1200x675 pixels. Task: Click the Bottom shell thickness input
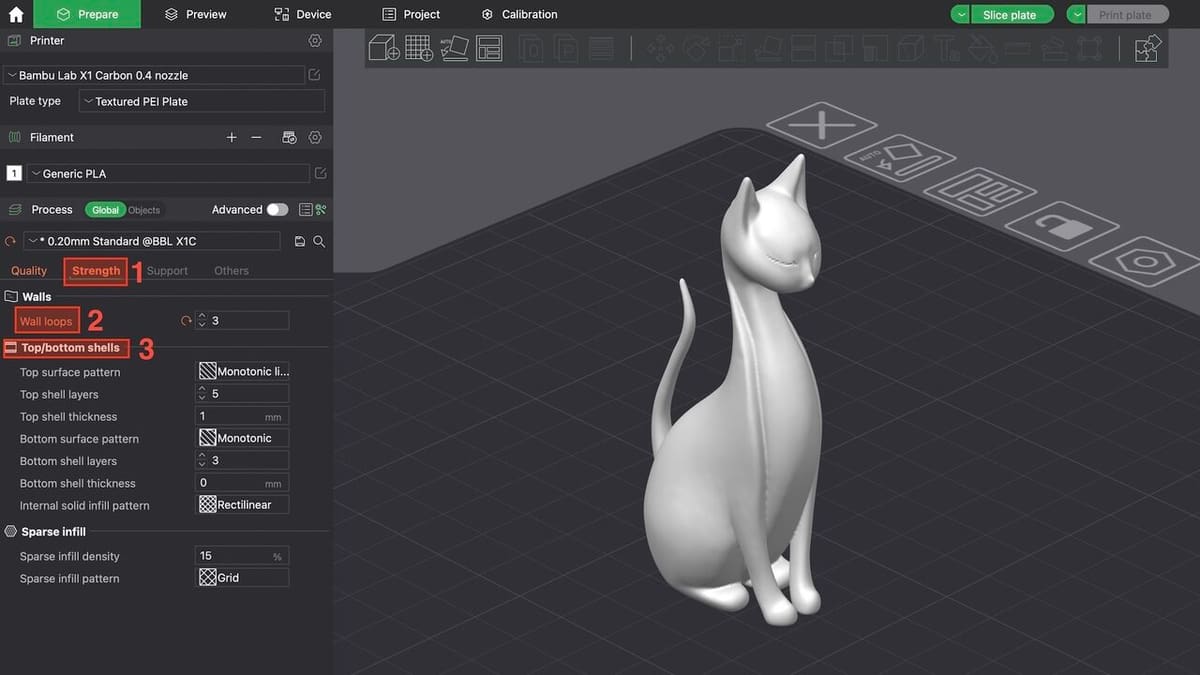[x=243, y=483]
